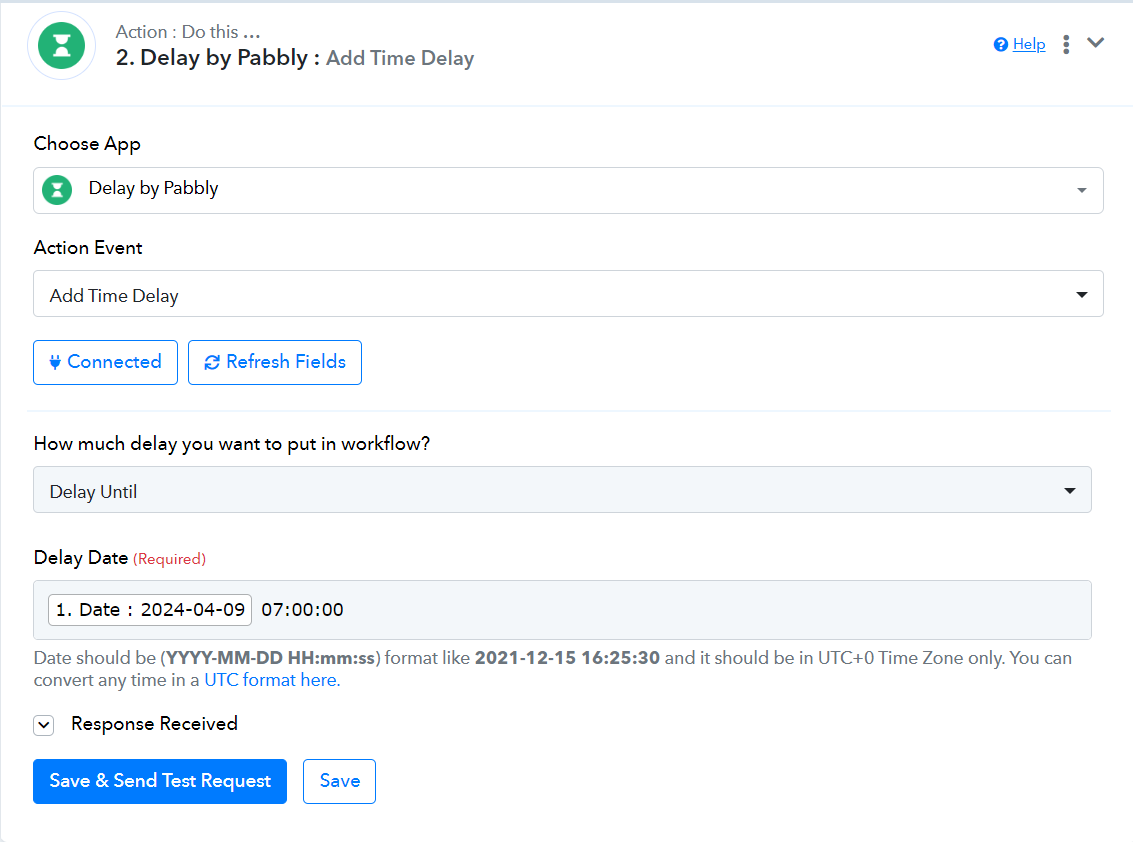Image resolution: width=1133 pixels, height=842 pixels.
Task: Click the Save button
Action: click(x=340, y=781)
